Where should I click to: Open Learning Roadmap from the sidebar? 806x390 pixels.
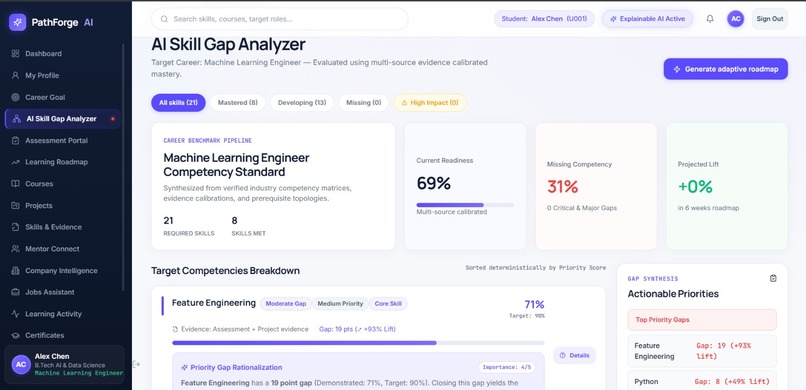pos(63,162)
